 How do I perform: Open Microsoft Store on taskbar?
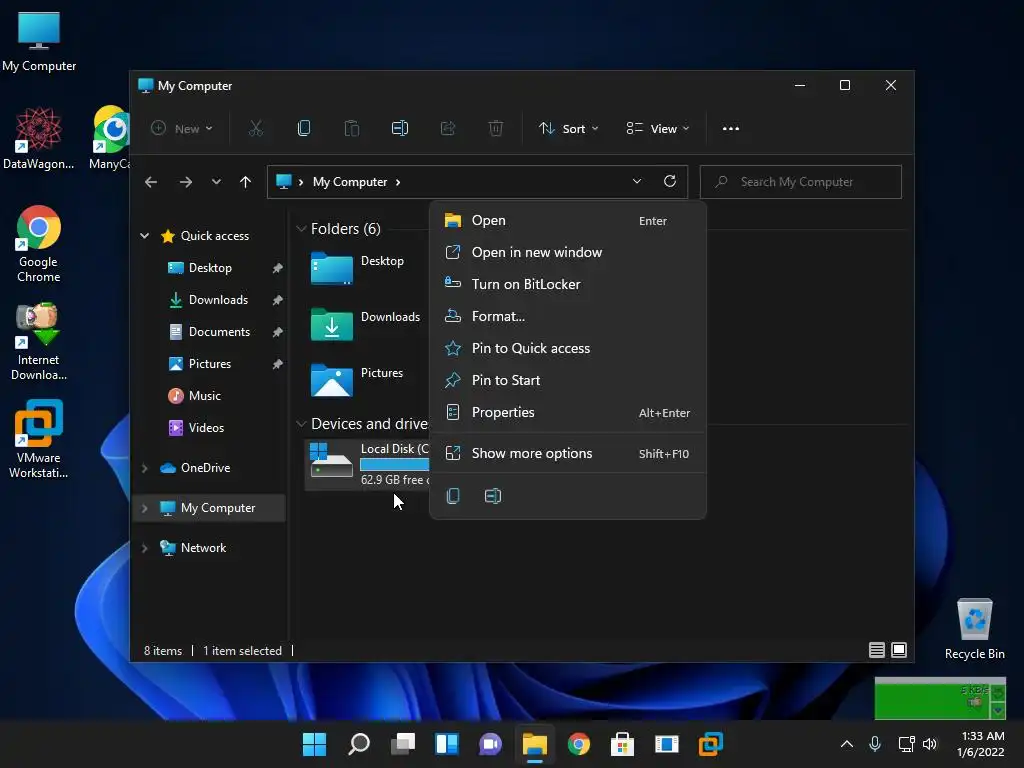pyautogui.click(x=622, y=744)
